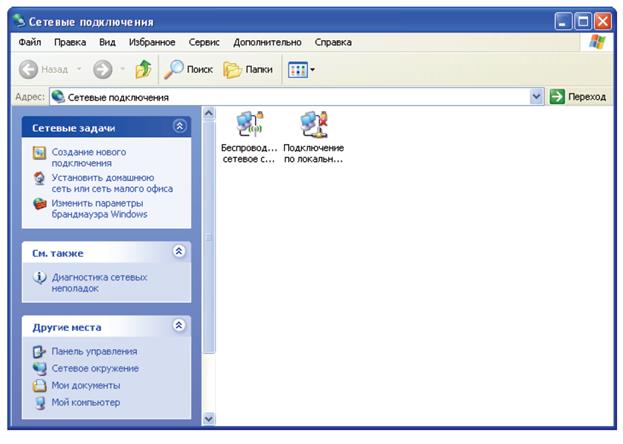Click the Панель управления link icon
The height and width of the screenshot is (444, 623).
click(x=39, y=352)
